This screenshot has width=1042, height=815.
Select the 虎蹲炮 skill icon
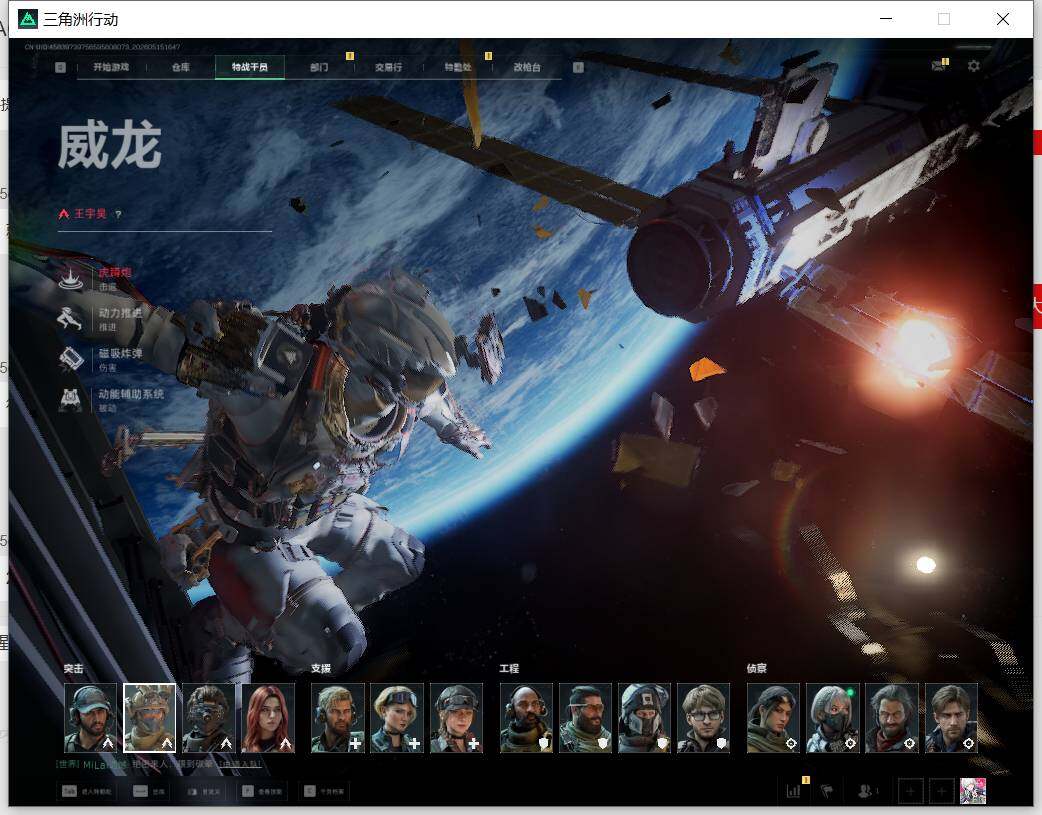[70, 278]
